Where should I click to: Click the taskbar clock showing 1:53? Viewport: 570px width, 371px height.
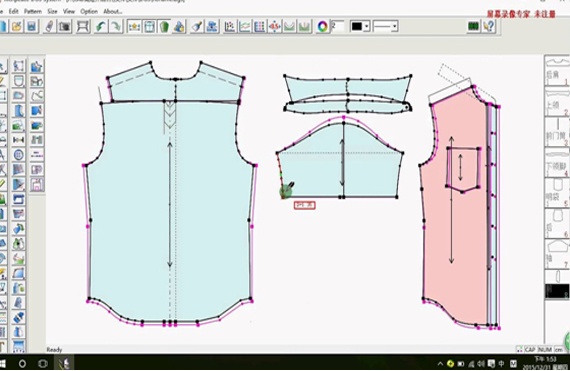tap(545, 363)
